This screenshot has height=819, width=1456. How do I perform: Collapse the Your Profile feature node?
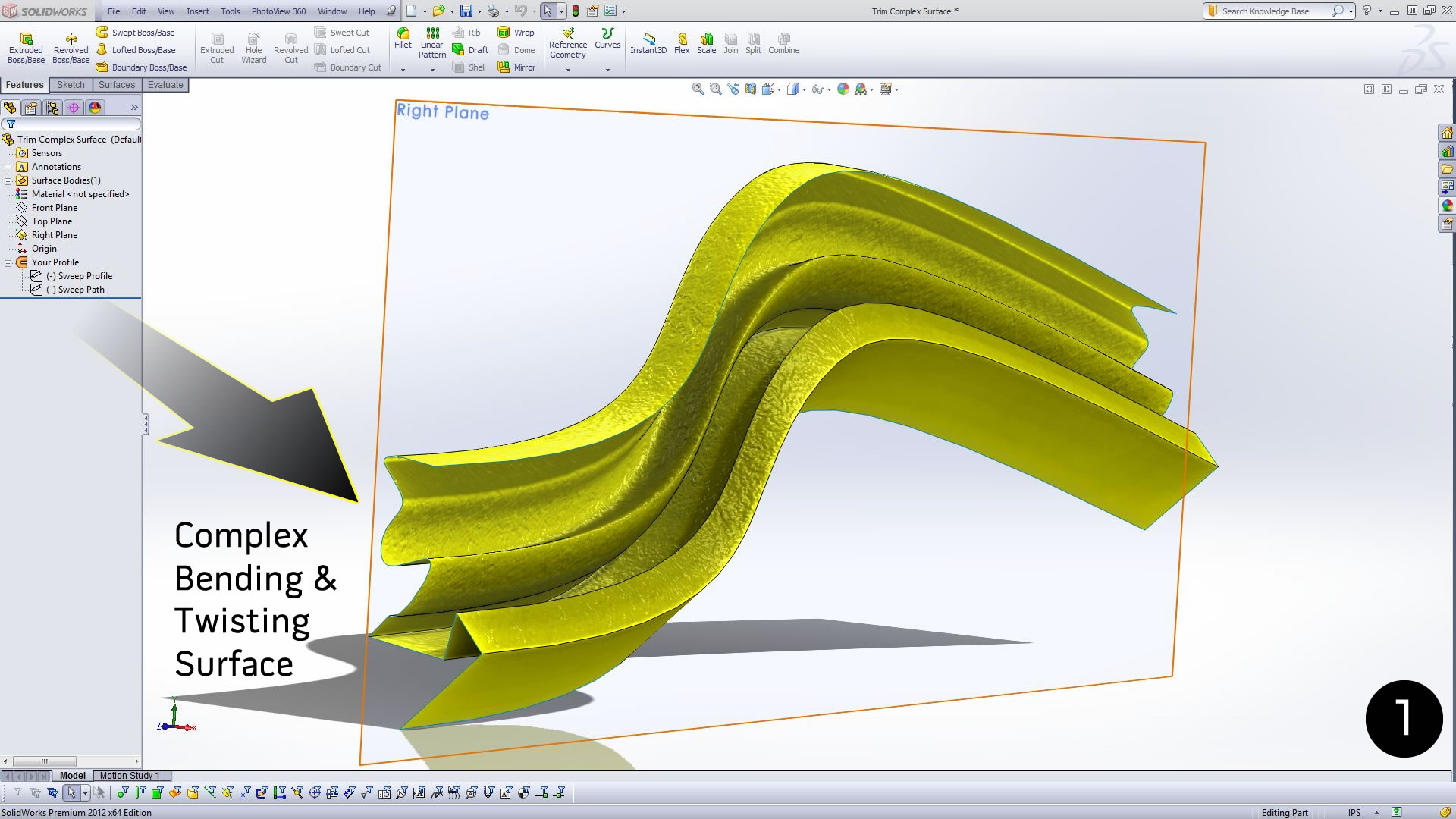coord(8,262)
